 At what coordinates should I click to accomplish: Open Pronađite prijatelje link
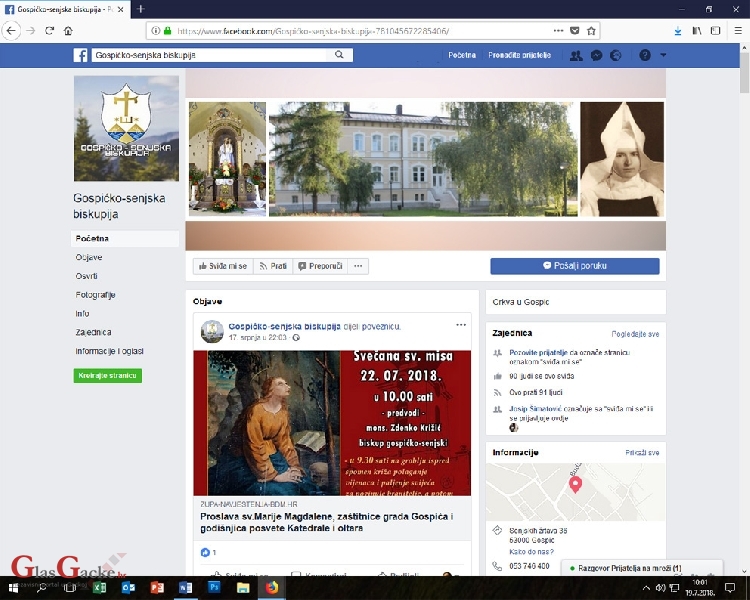click(x=519, y=55)
